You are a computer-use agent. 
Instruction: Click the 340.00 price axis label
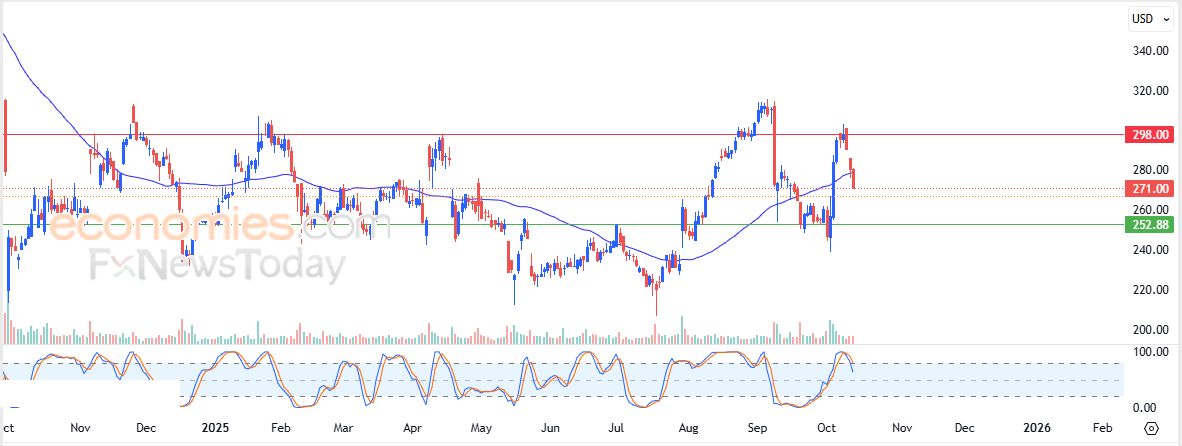(1150, 51)
